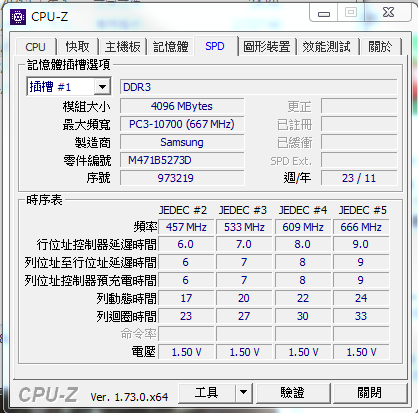Click the JEDEC #2 voltage 1.50 V
Screen dimensions: 419x419
186,352
